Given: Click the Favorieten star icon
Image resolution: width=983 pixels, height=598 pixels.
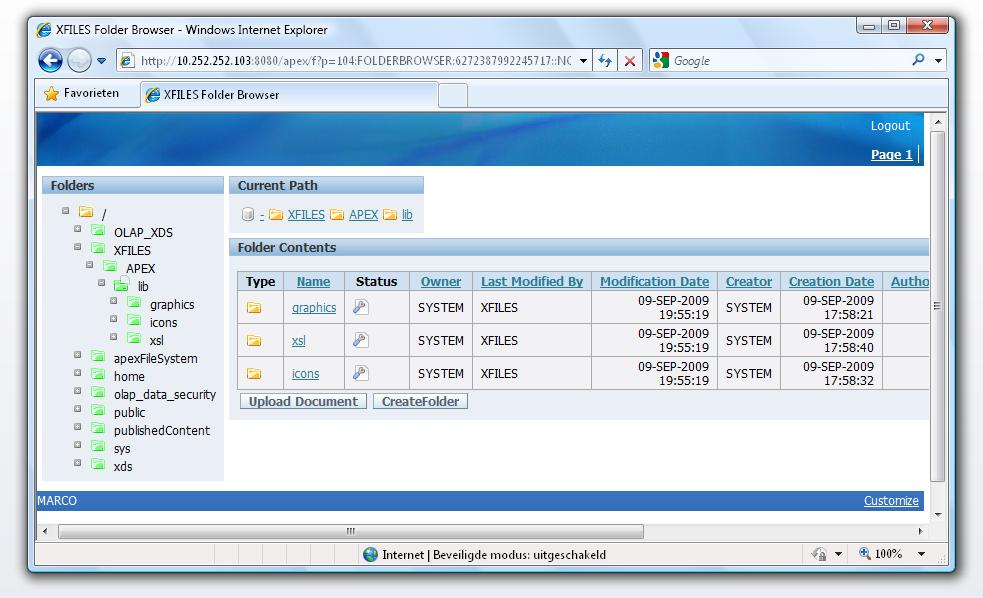Looking at the screenshot, I should pos(51,94).
